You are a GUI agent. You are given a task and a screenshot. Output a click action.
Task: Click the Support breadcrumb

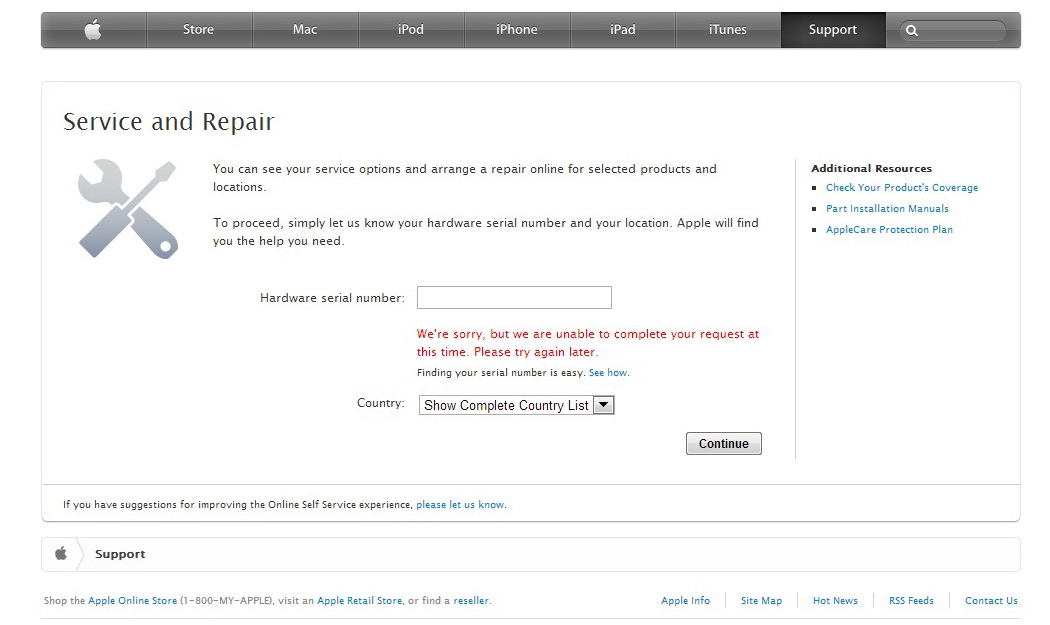[x=120, y=554]
